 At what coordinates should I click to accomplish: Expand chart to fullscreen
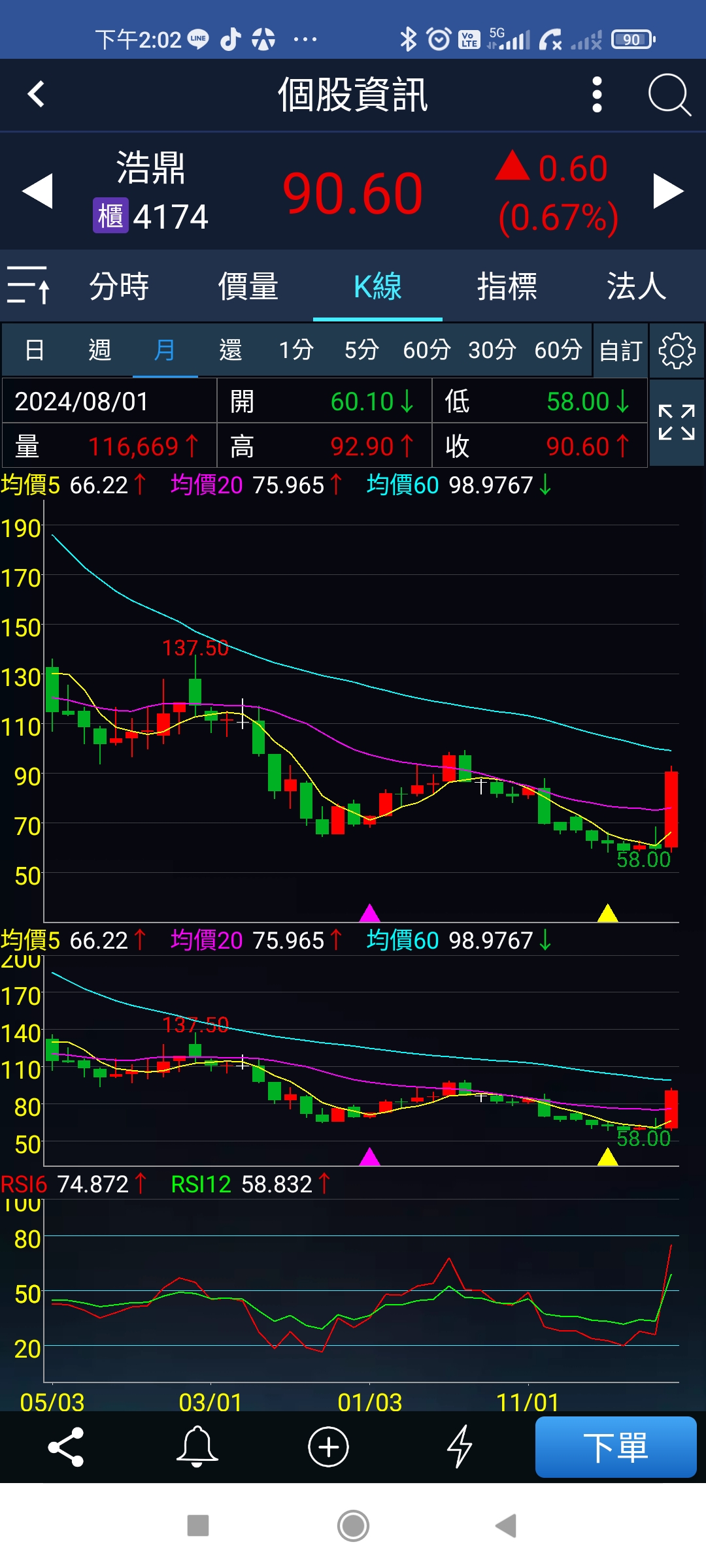coord(677,423)
